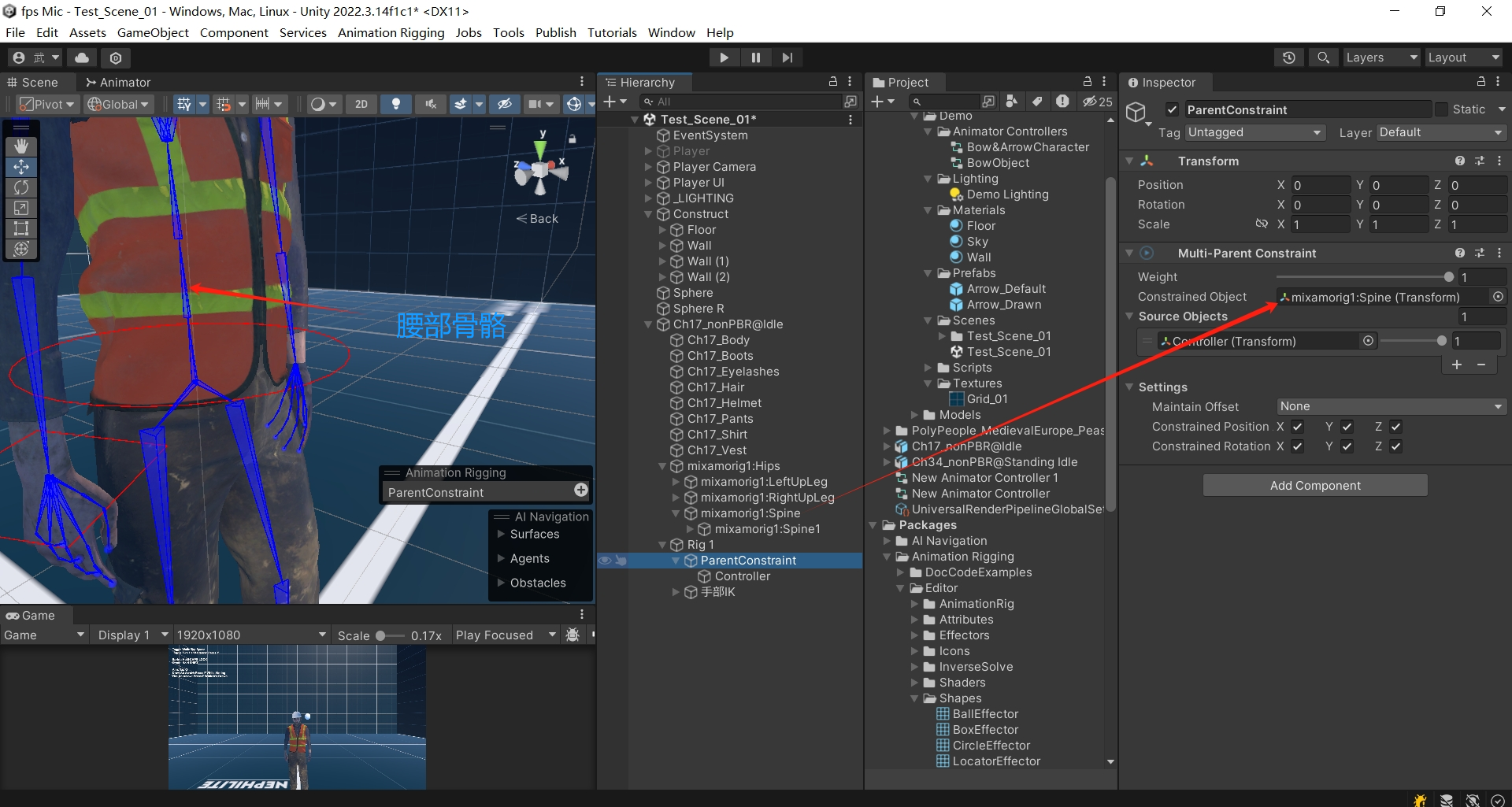Select the Scale tool in Scene
The height and width of the screenshot is (807, 1512).
pyautogui.click(x=21, y=208)
